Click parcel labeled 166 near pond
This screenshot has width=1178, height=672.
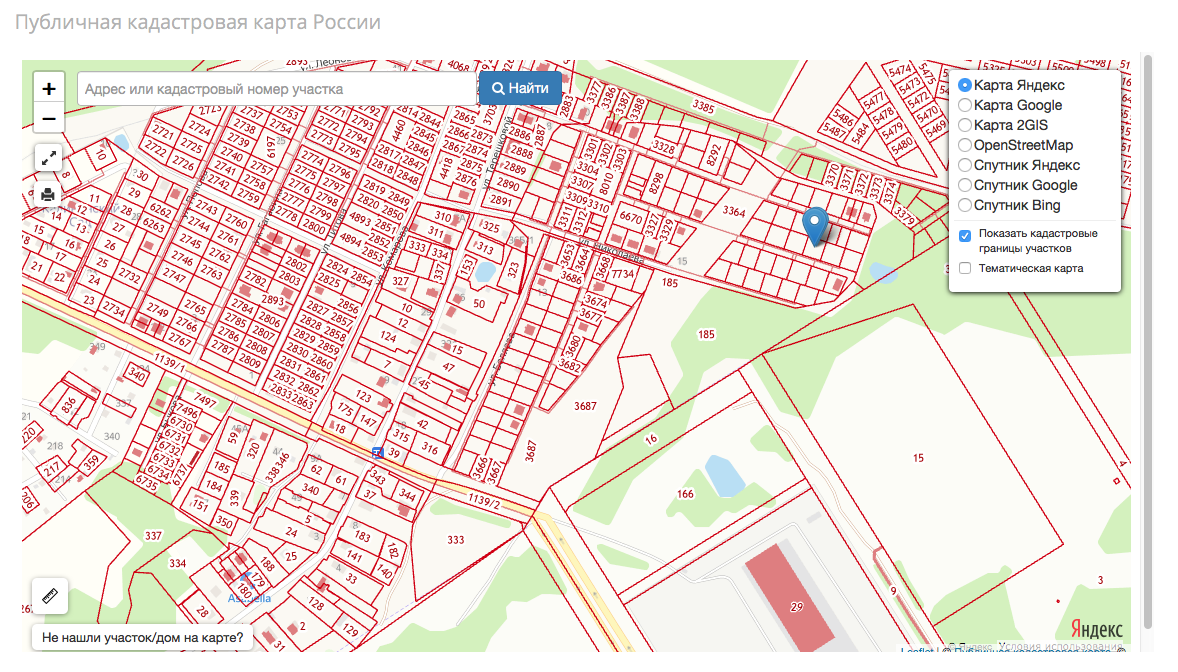click(x=685, y=494)
